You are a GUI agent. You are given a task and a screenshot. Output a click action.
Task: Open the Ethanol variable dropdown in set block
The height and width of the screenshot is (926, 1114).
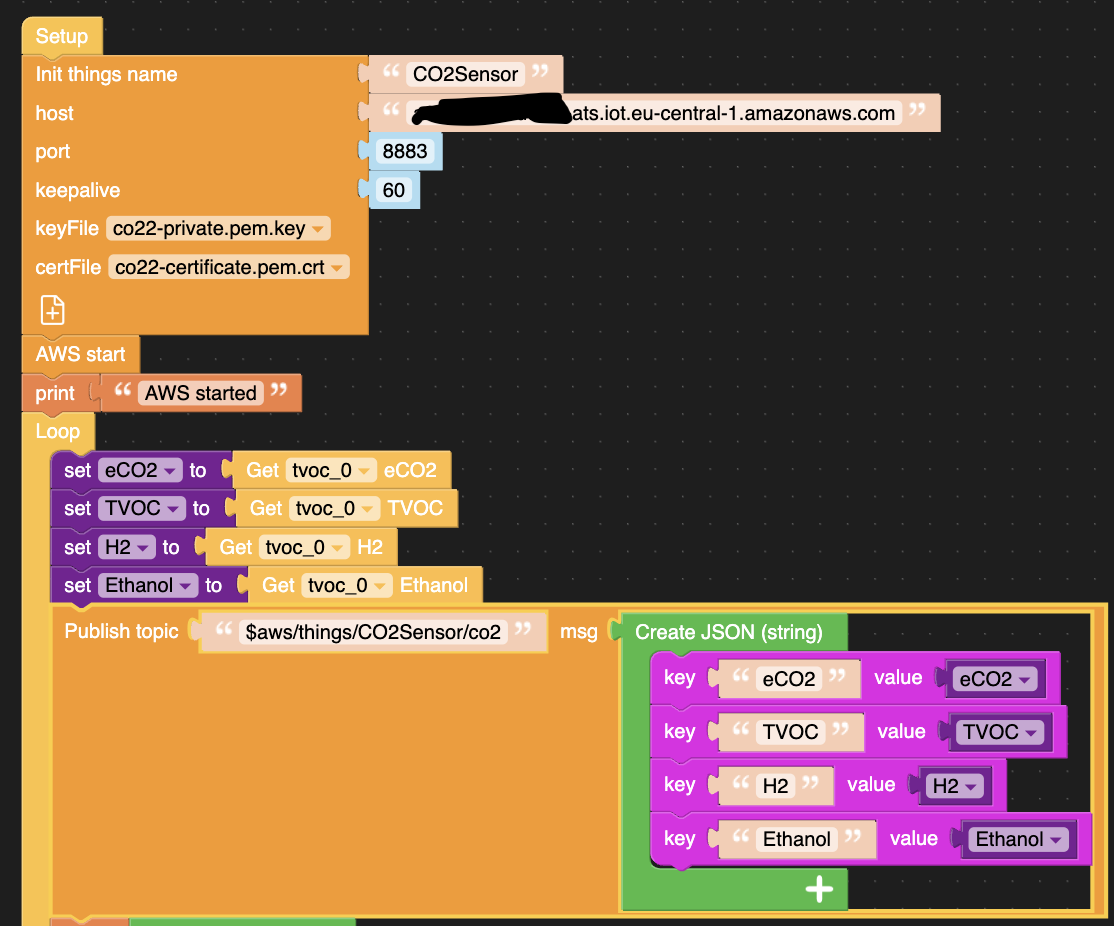click(149, 585)
